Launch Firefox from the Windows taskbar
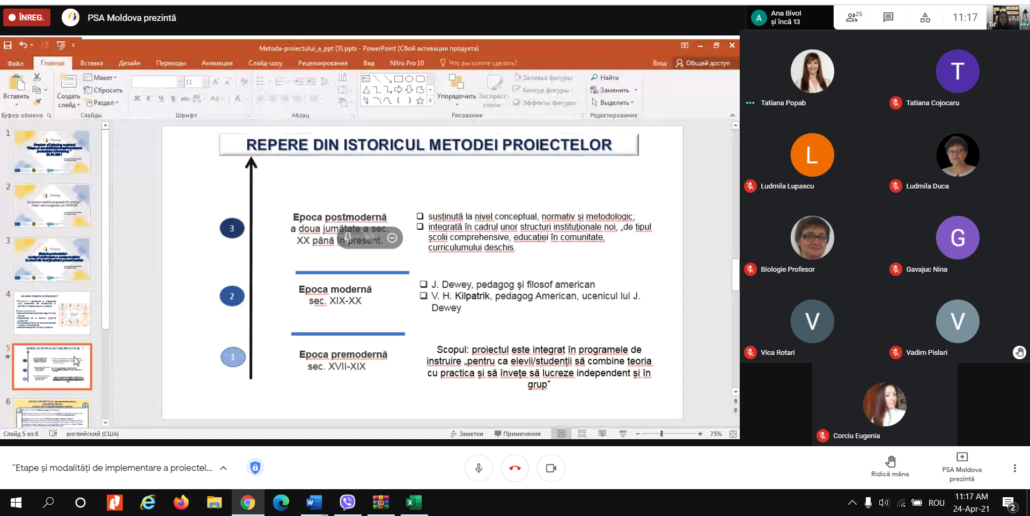The height and width of the screenshot is (516, 1030). click(x=181, y=502)
